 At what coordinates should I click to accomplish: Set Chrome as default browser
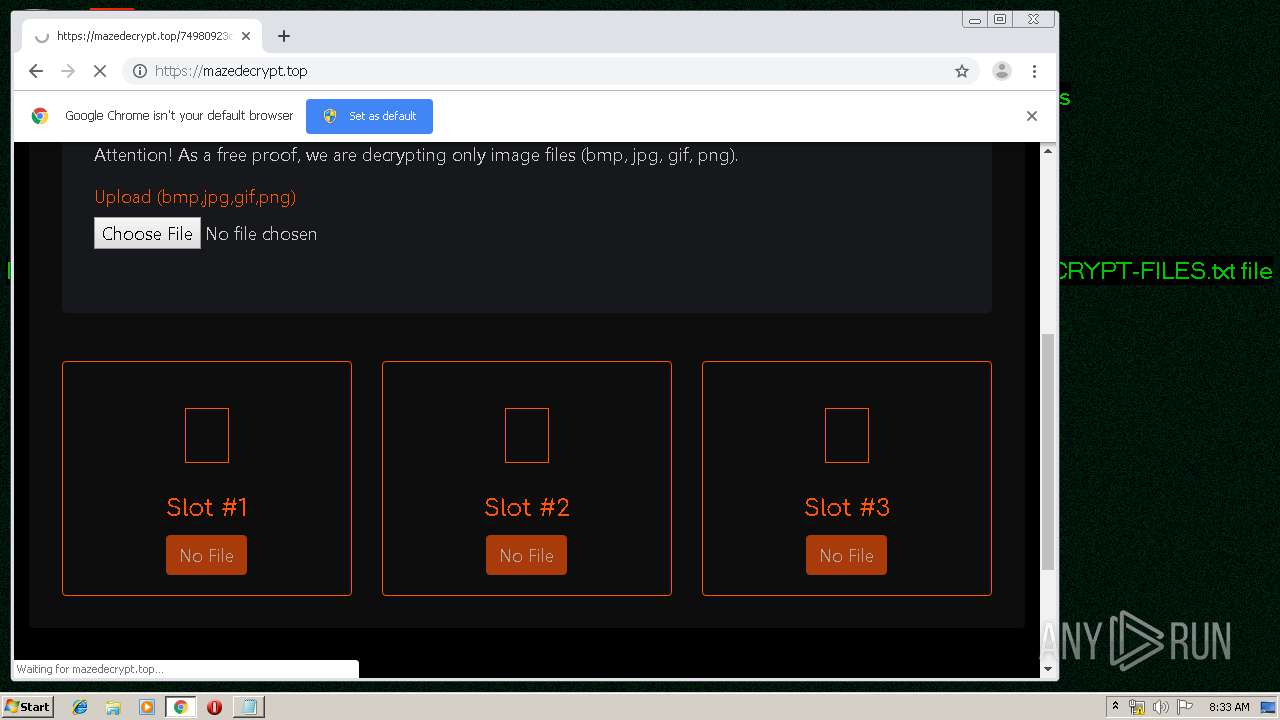pyautogui.click(x=369, y=116)
